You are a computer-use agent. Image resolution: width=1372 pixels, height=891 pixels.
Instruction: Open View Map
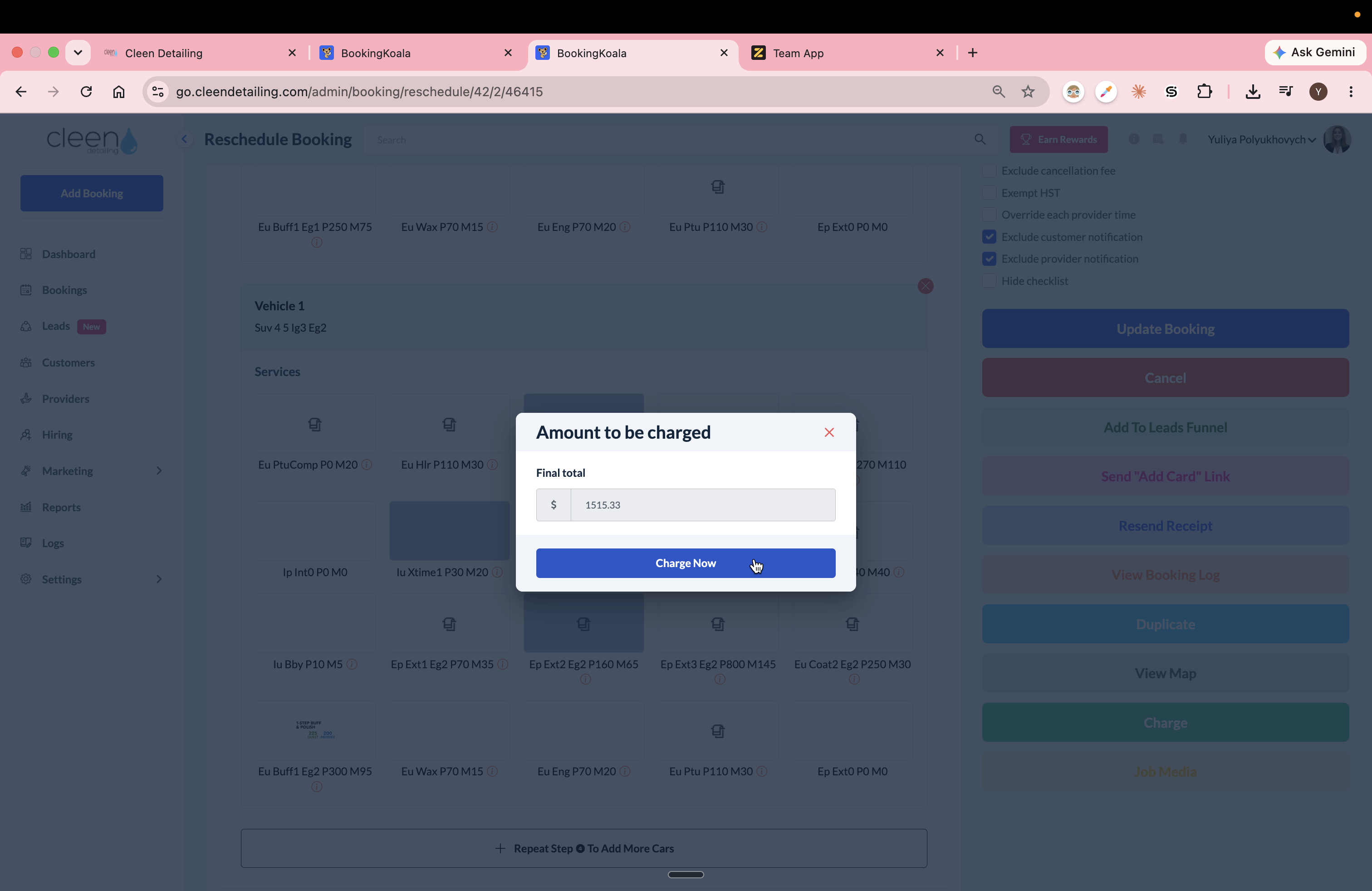tap(1165, 673)
